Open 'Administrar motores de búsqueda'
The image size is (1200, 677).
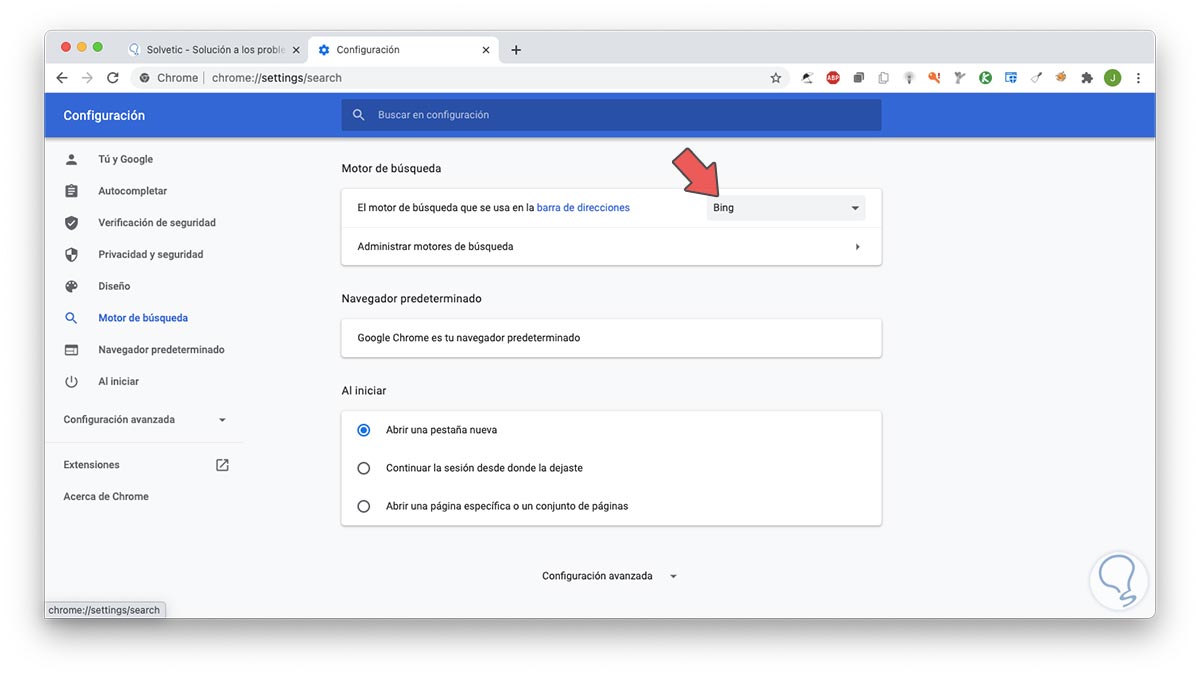(x=610, y=247)
